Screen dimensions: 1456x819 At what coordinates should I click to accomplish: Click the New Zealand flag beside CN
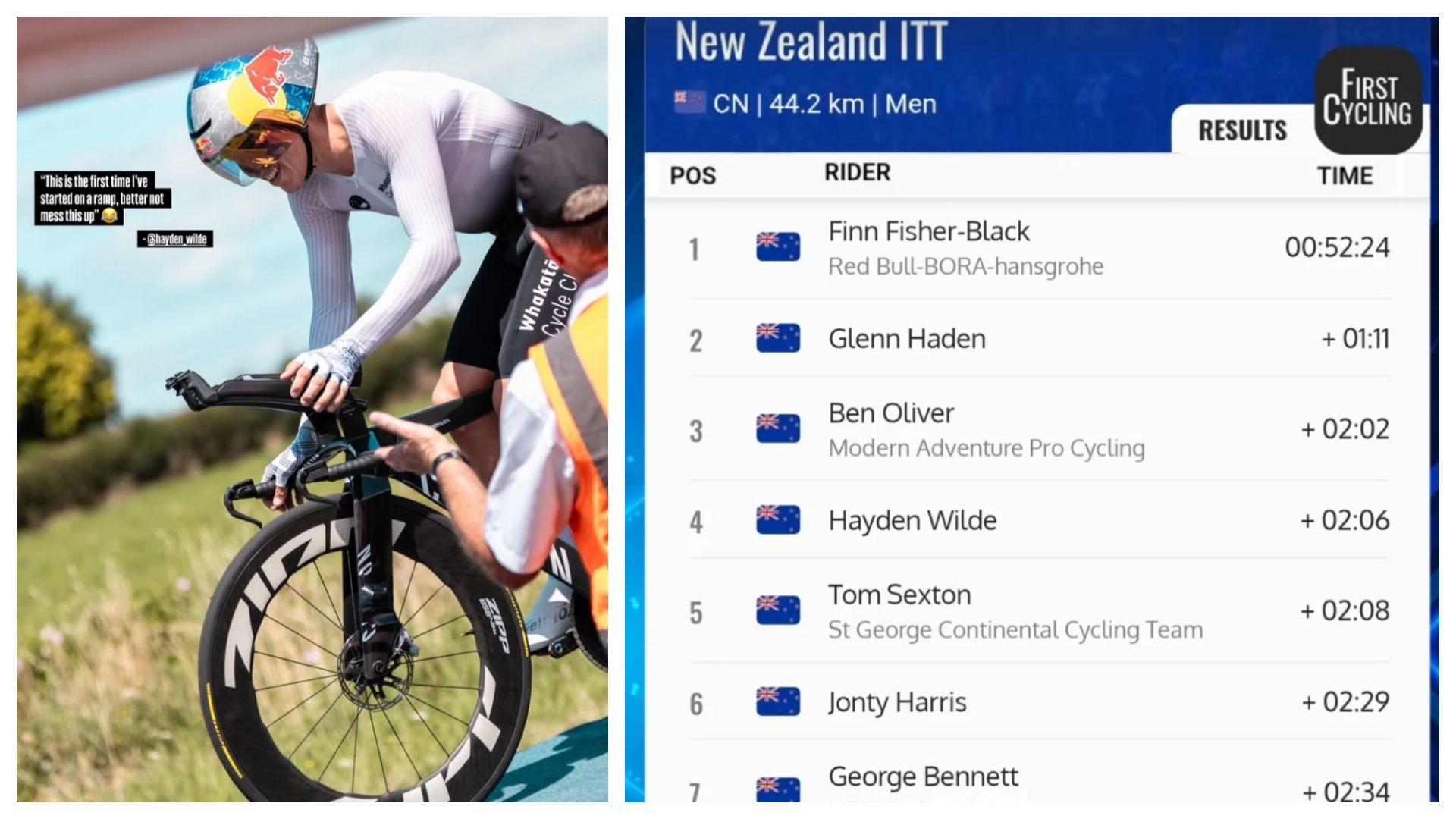coord(689,102)
